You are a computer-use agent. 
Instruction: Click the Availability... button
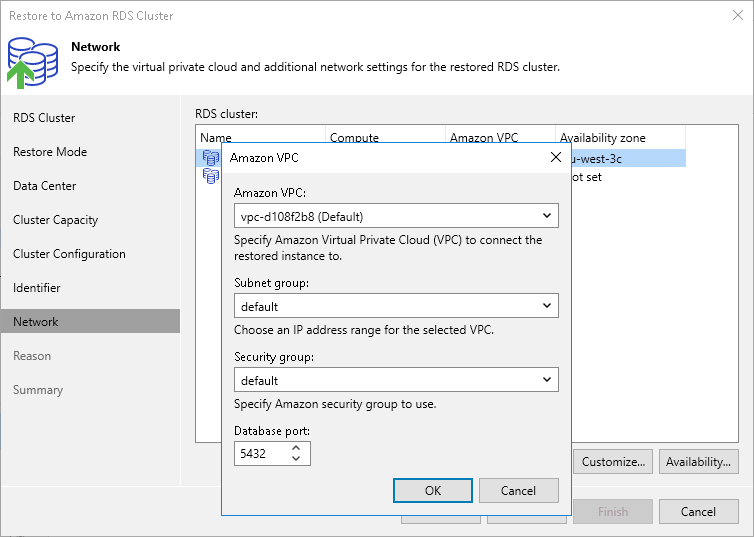[x=699, y=462]
